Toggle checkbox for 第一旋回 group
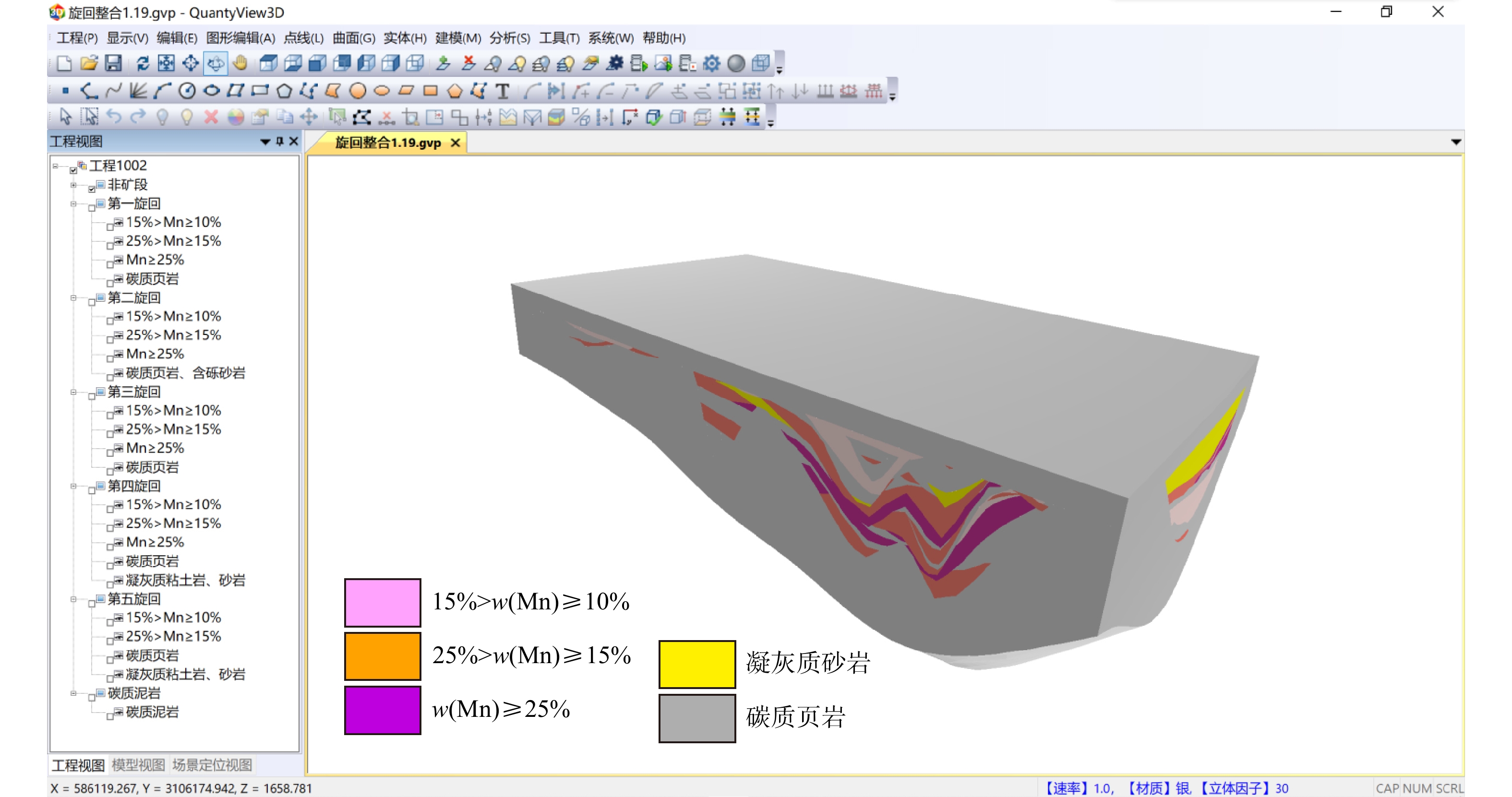Viewport: 1512px width, 797px height. [x=92, y=208]
